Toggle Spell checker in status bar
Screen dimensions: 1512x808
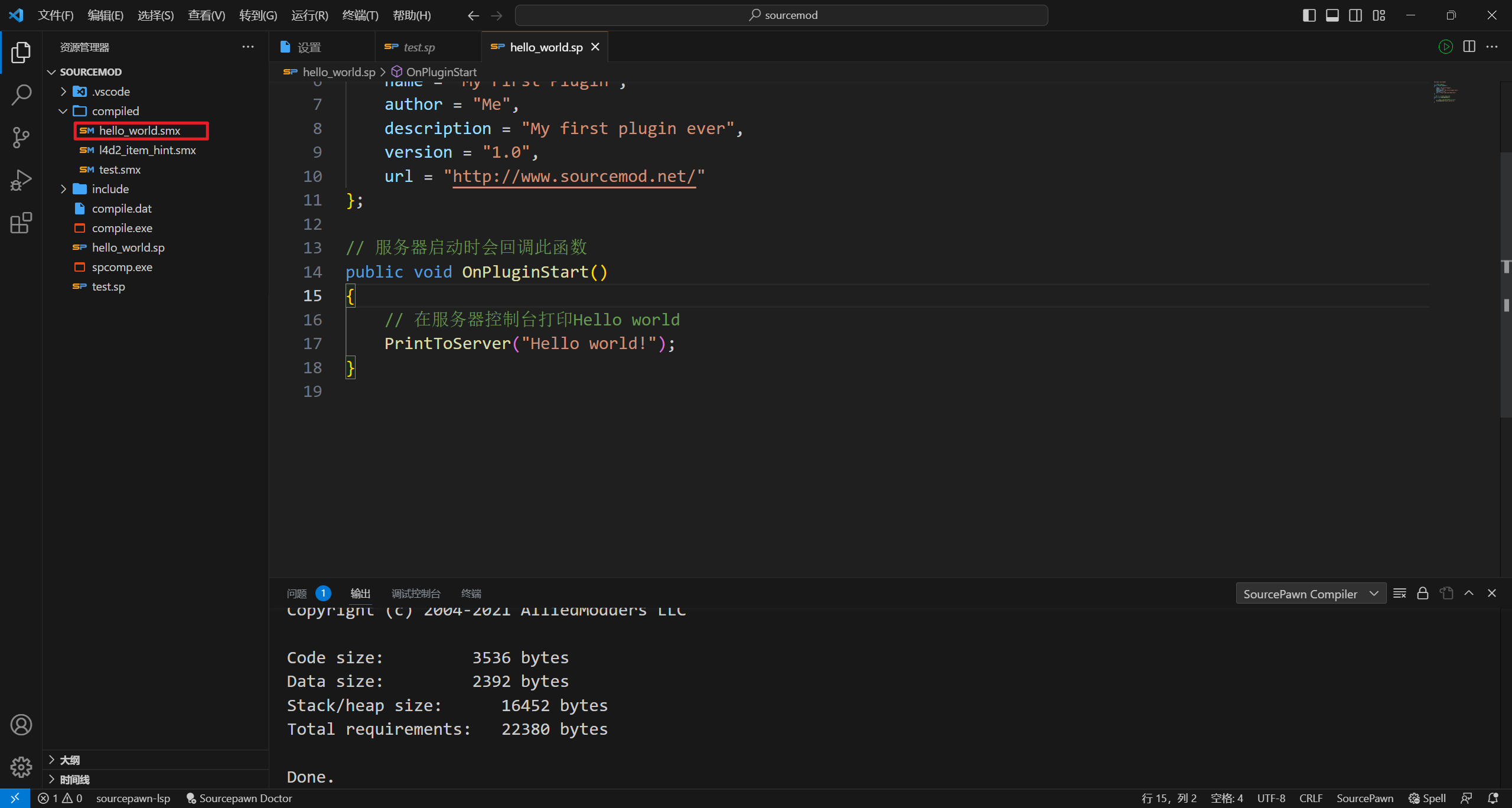pos(1427,798)
